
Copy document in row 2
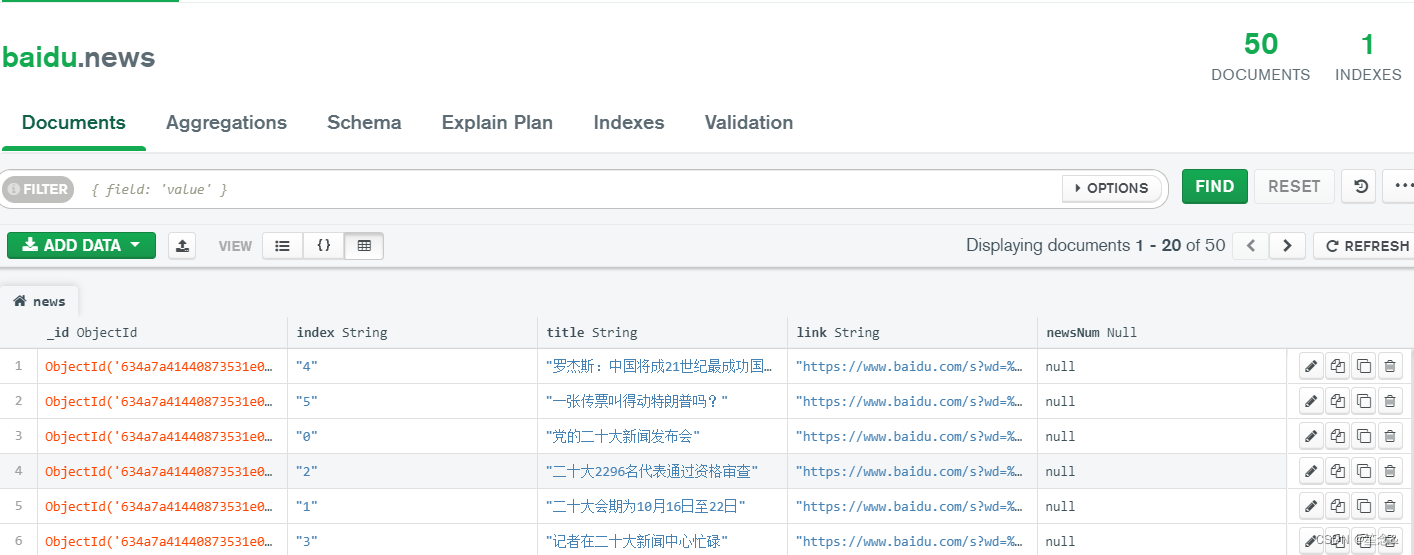pyautogui.click(x=1337, y=401)
